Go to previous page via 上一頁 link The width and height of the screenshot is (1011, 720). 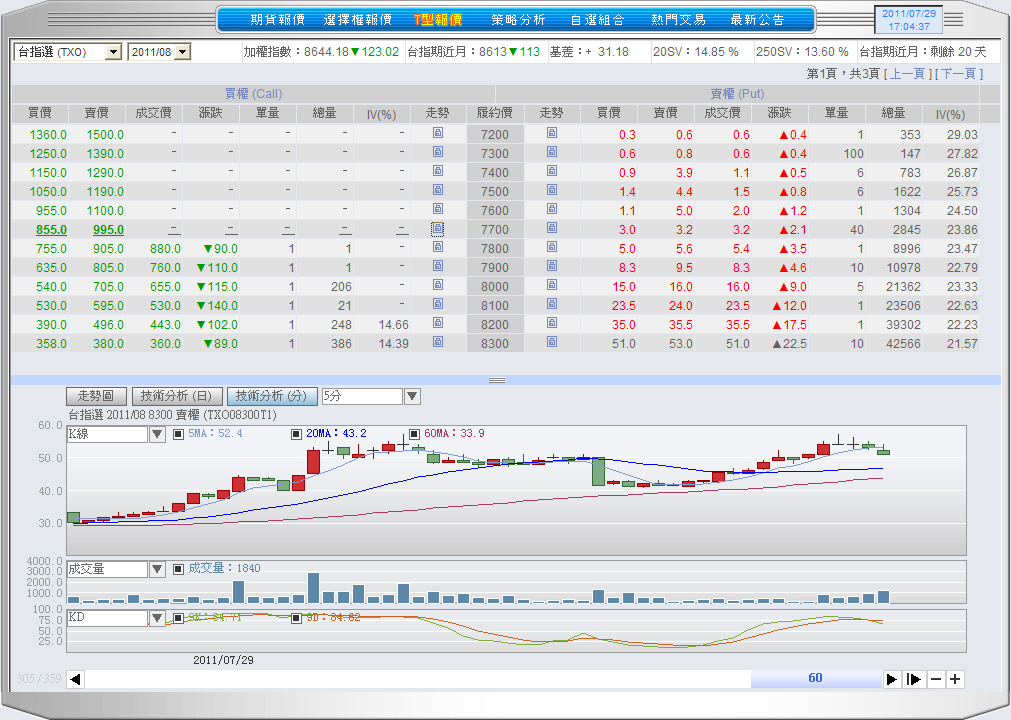pyautogui.click(x=907, y=74)
